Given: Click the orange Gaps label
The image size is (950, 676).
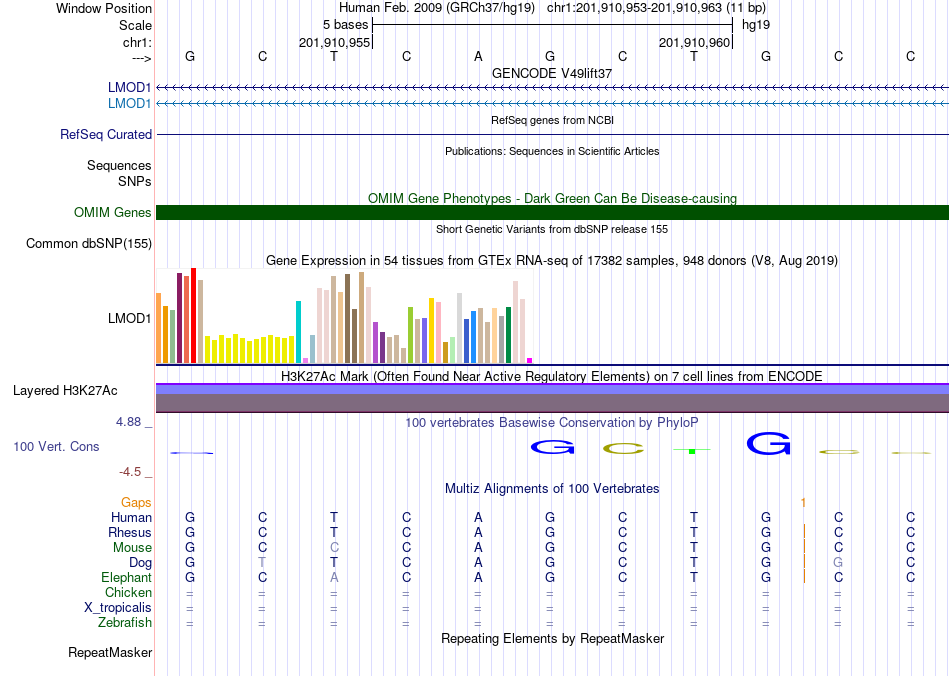Looking at the screenshot, I should click(x=136, y=502).
